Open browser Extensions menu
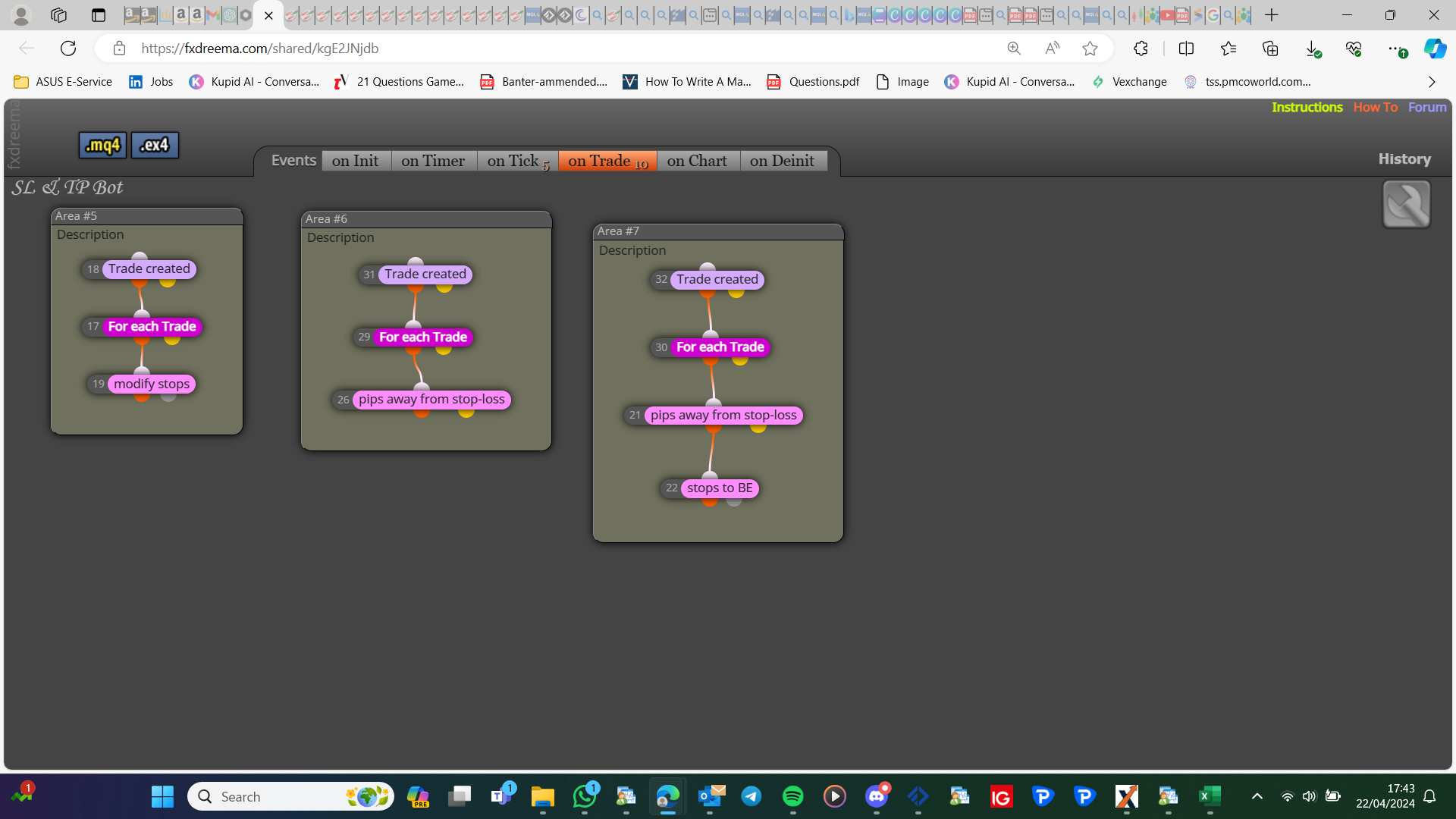Viewport: 1456px width, 819px height. (1141, 49)
